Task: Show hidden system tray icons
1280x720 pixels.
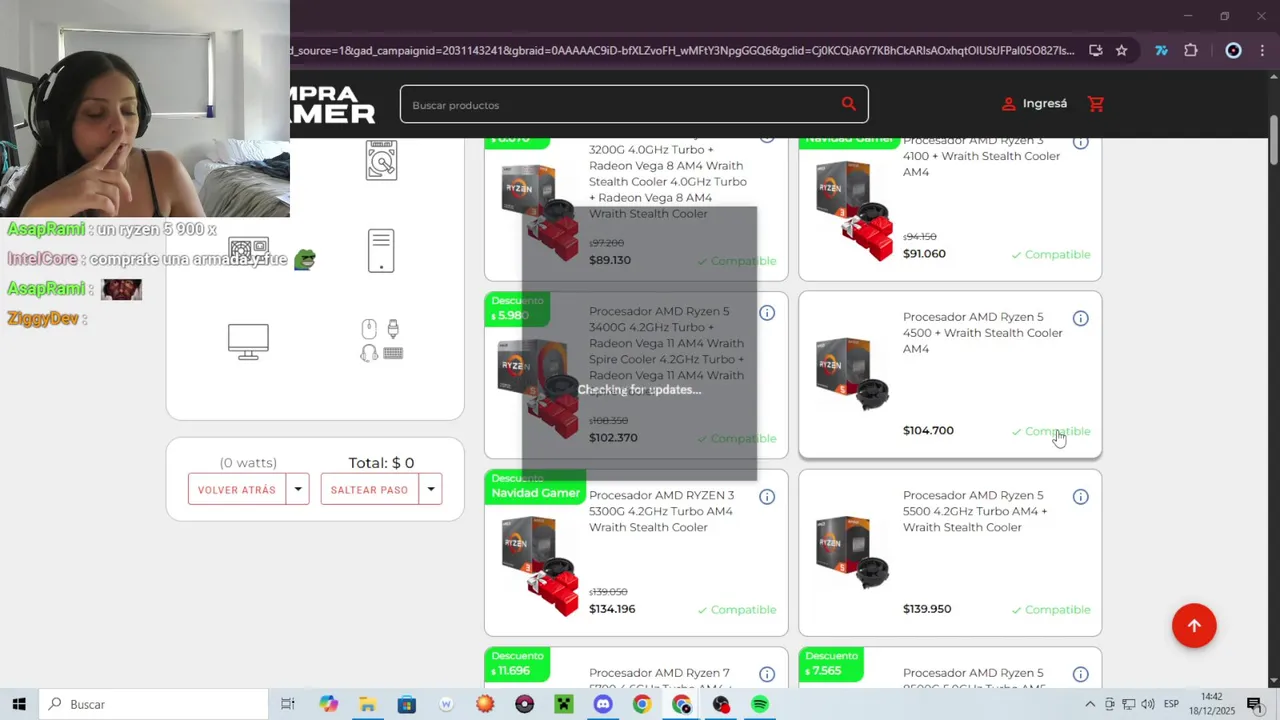Action: 1090,704
